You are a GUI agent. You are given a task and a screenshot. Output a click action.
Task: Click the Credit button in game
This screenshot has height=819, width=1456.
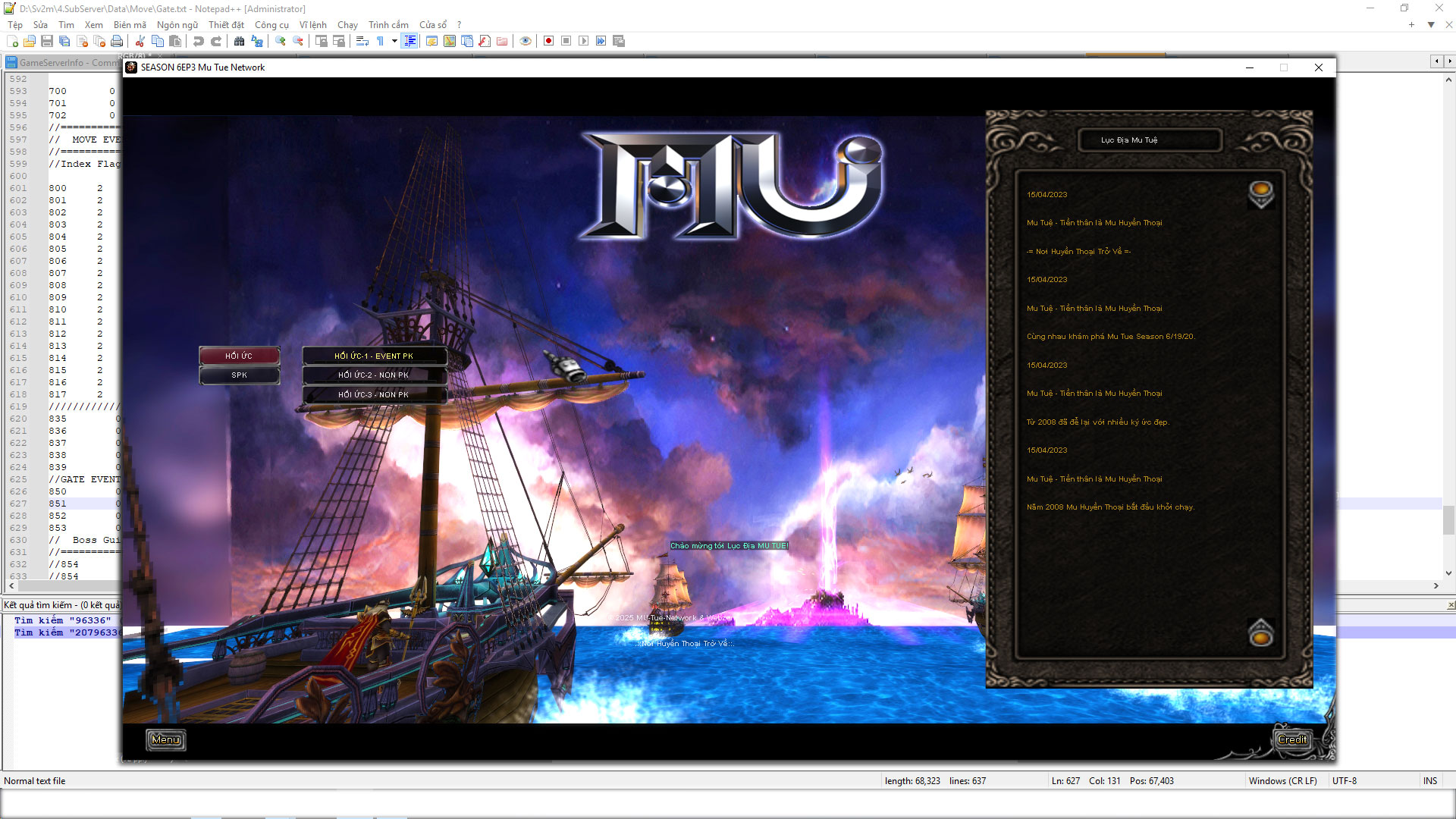(1292, 740)
